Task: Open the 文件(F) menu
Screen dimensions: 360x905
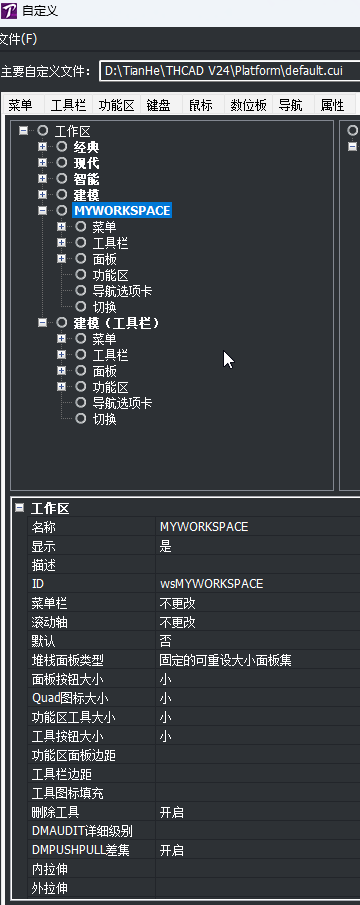Action: (x=18, y=40)
